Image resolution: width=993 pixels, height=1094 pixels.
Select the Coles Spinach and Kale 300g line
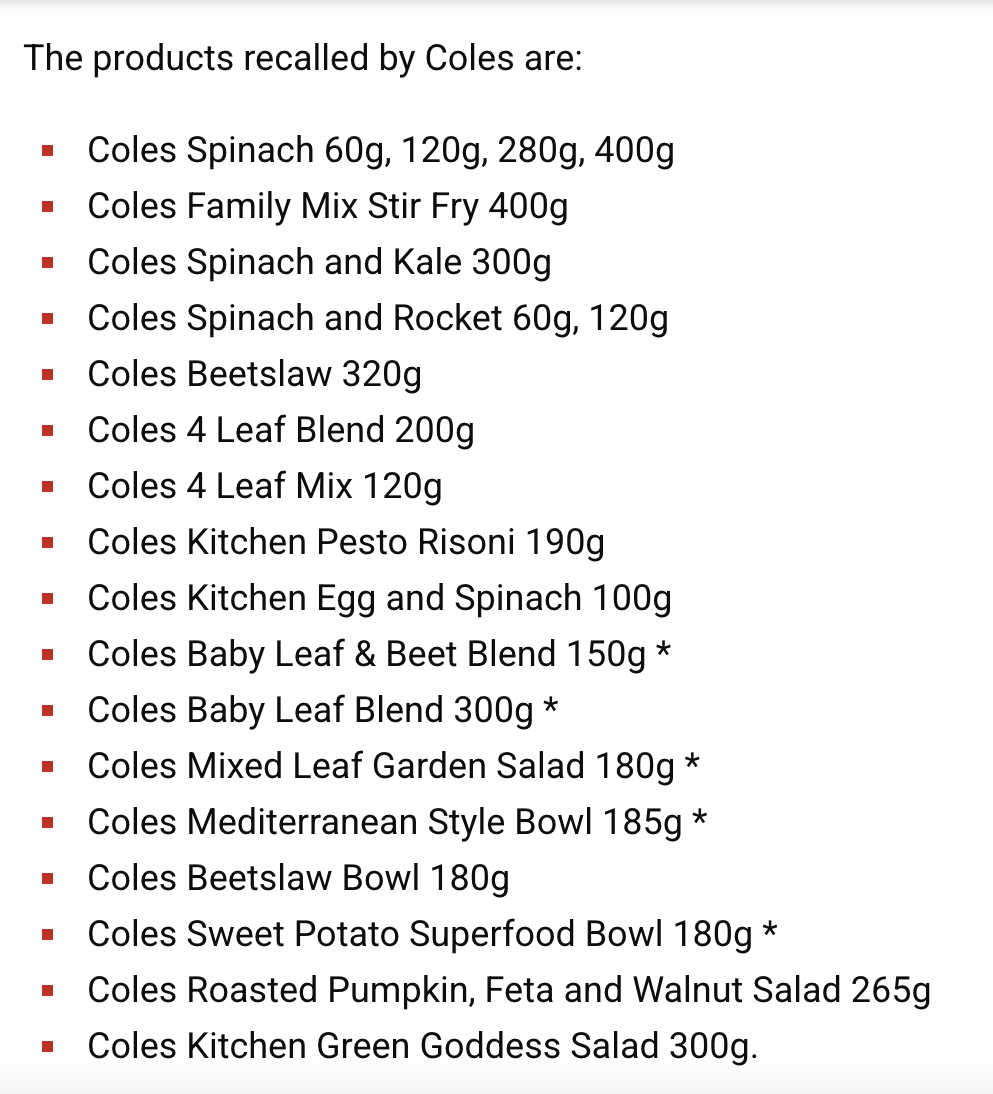(x=320, y=262)
